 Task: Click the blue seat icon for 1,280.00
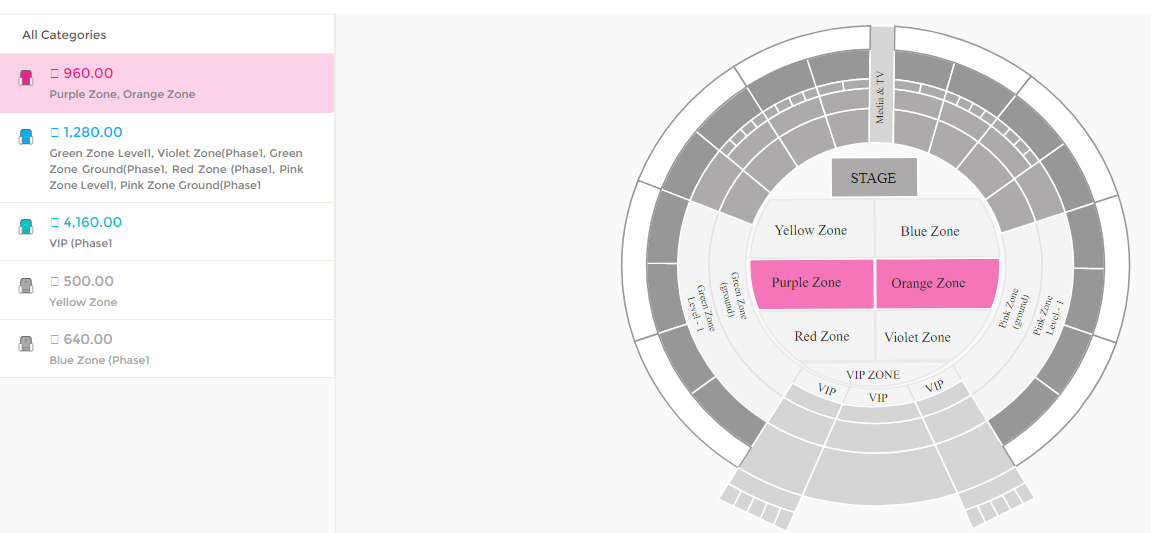pos(26,136)
